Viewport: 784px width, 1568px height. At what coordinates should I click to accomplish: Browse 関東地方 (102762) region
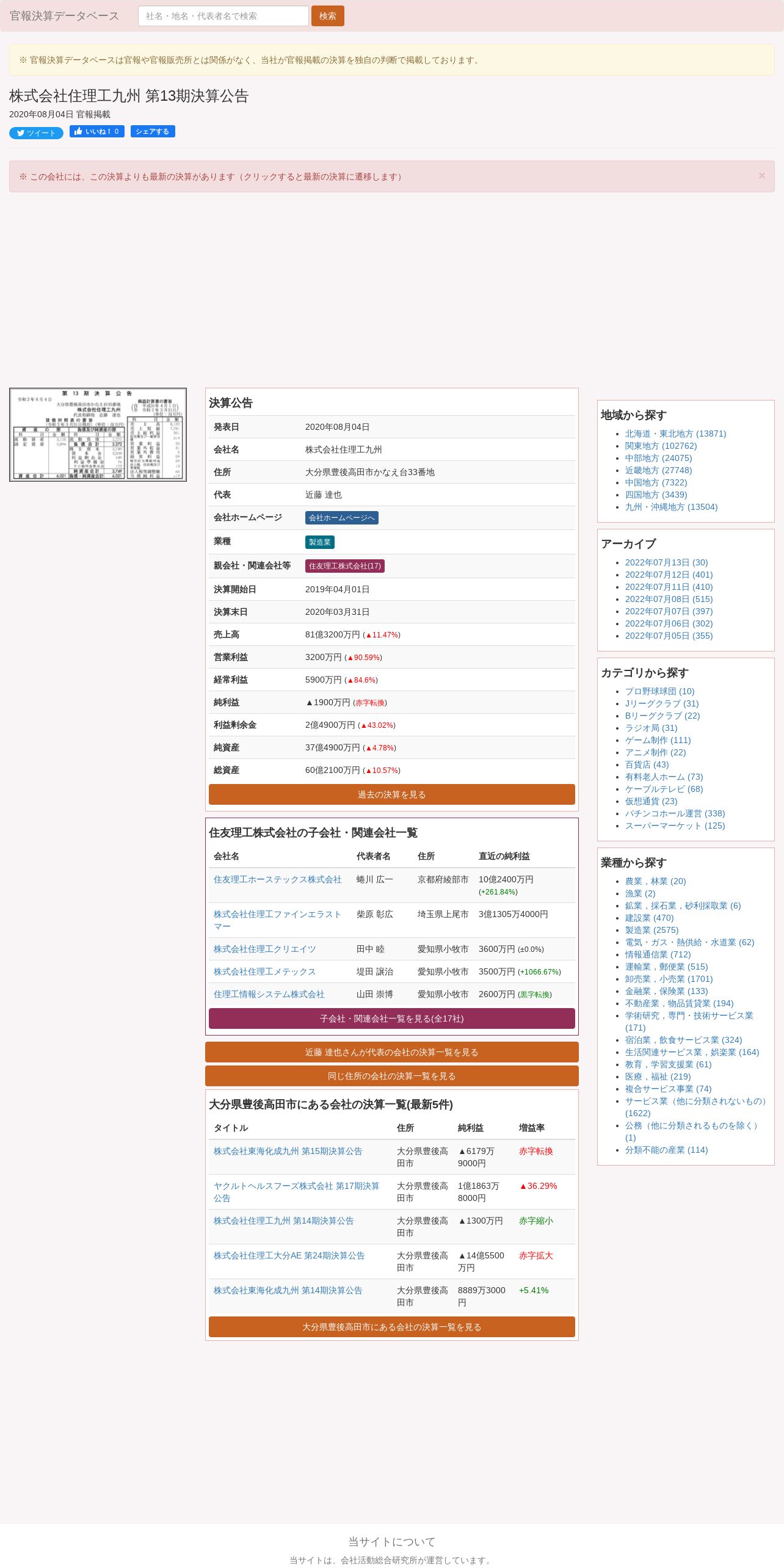coord(661,446)
